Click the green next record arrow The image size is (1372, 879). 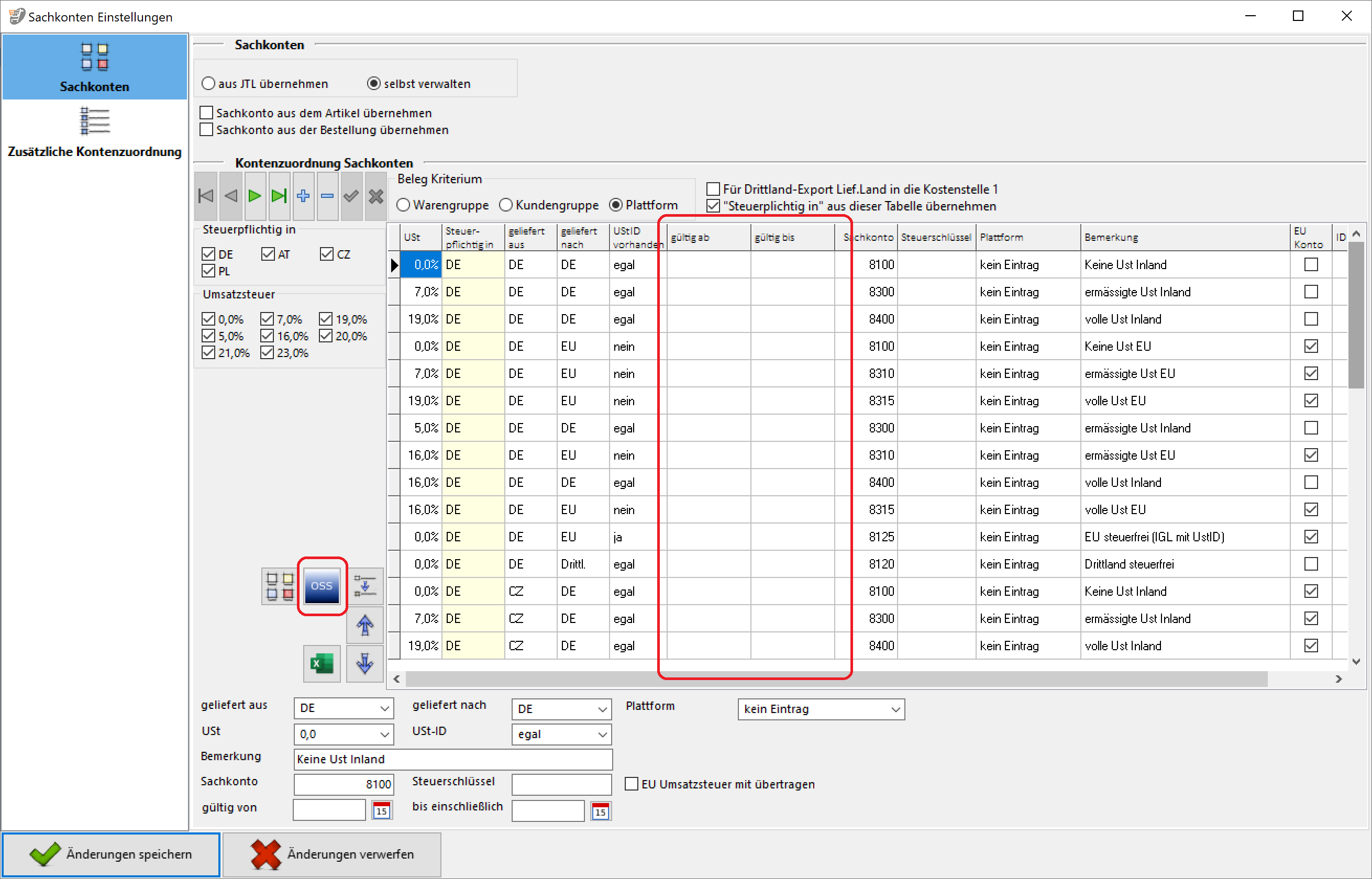tap(255, 196)
